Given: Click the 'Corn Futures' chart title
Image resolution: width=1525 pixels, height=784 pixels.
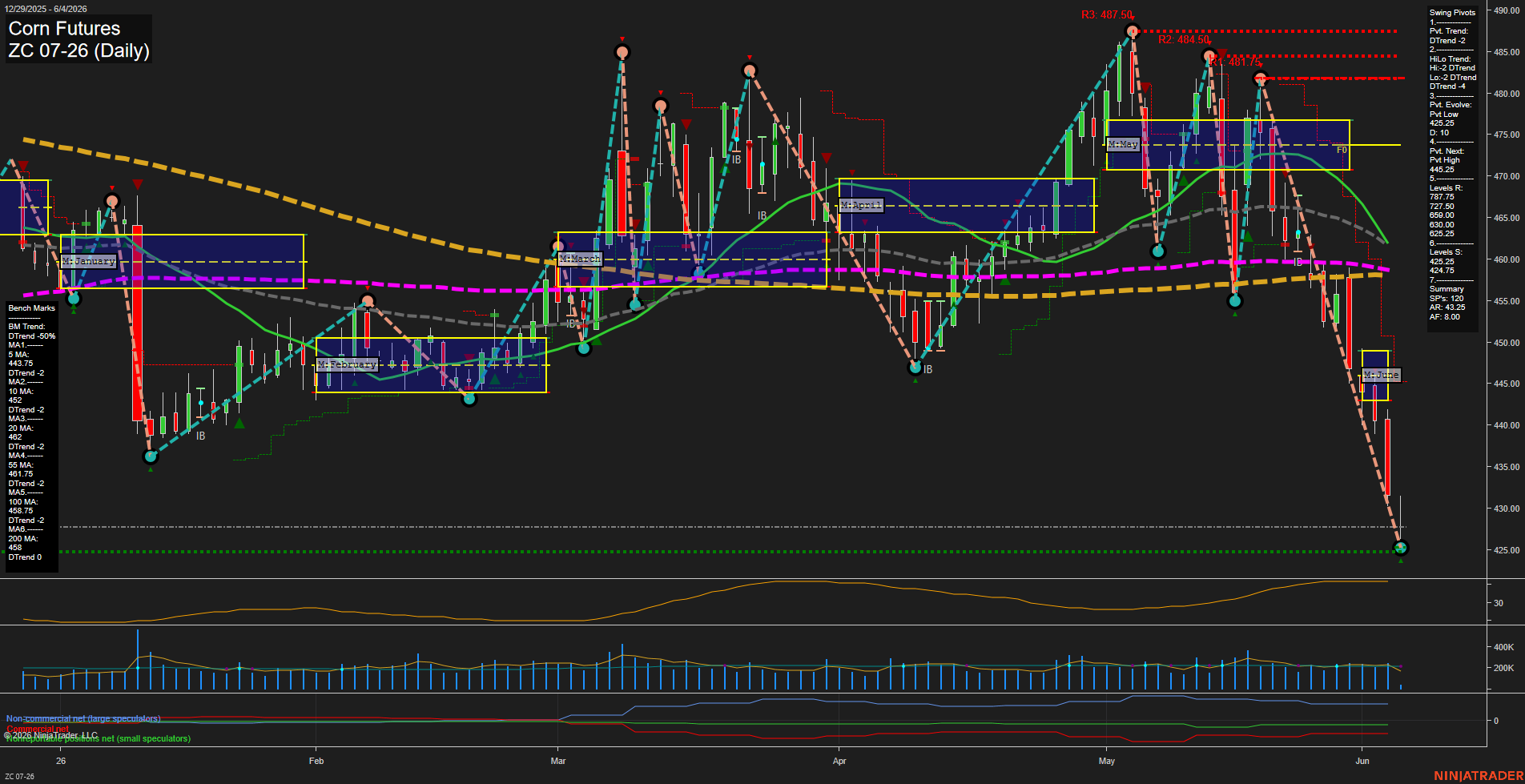Looking at the screenshot, I should tap(64, 29).
